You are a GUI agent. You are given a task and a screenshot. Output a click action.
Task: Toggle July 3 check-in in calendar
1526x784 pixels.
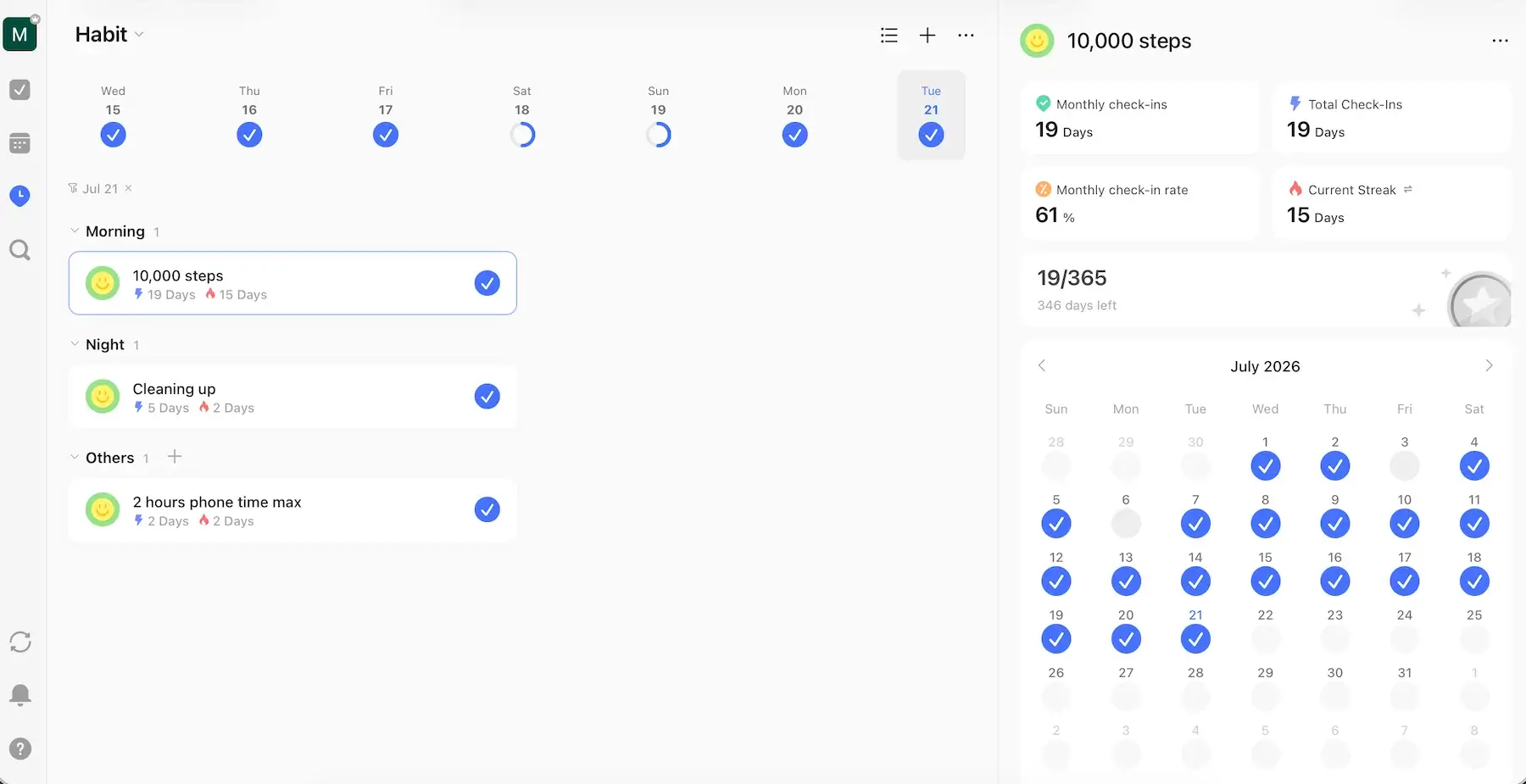[x=1405, y=465]
